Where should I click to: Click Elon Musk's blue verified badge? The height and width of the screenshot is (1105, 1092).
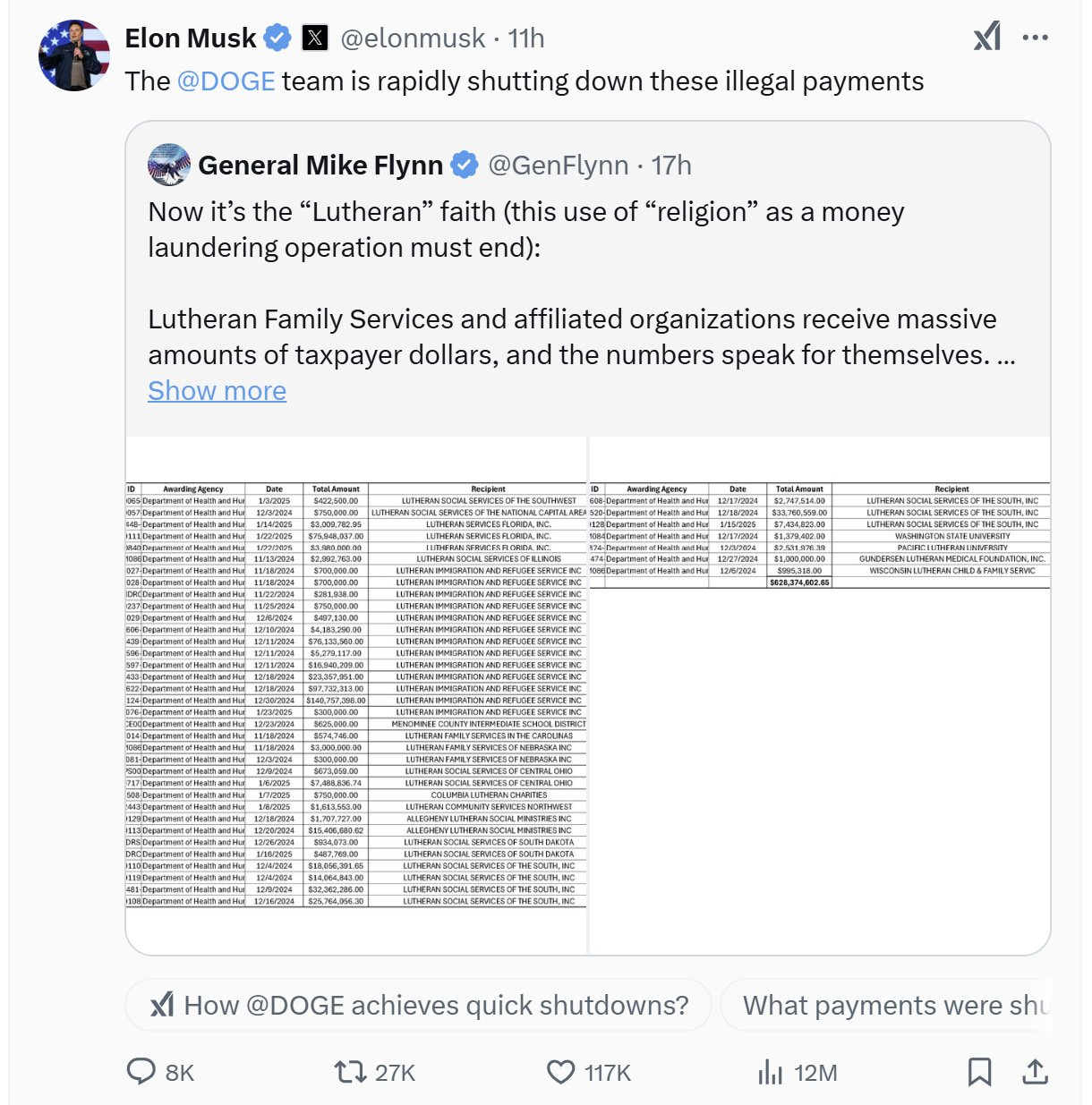coord(277,37)
